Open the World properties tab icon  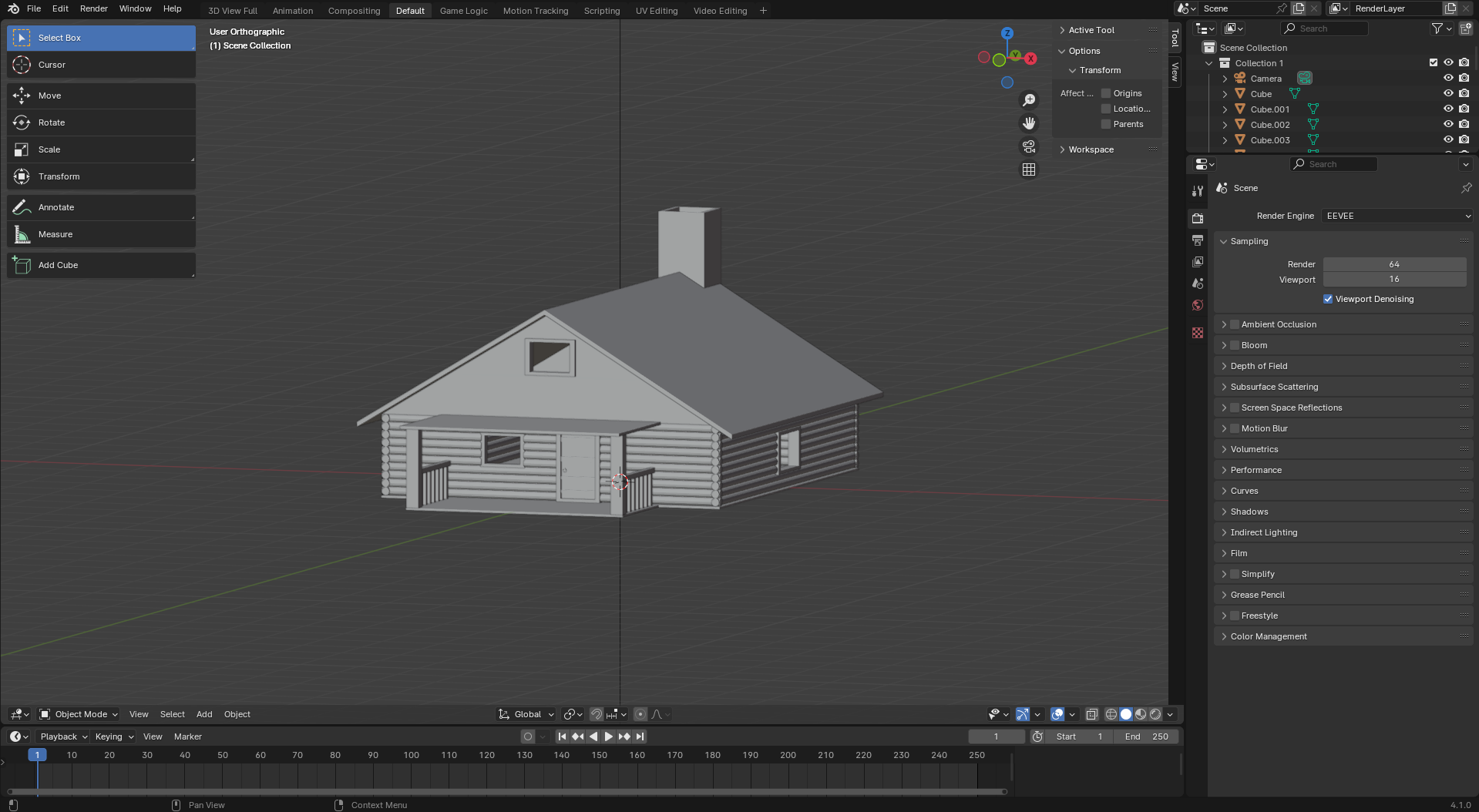pyautogui.click(x=1197, y=305)
